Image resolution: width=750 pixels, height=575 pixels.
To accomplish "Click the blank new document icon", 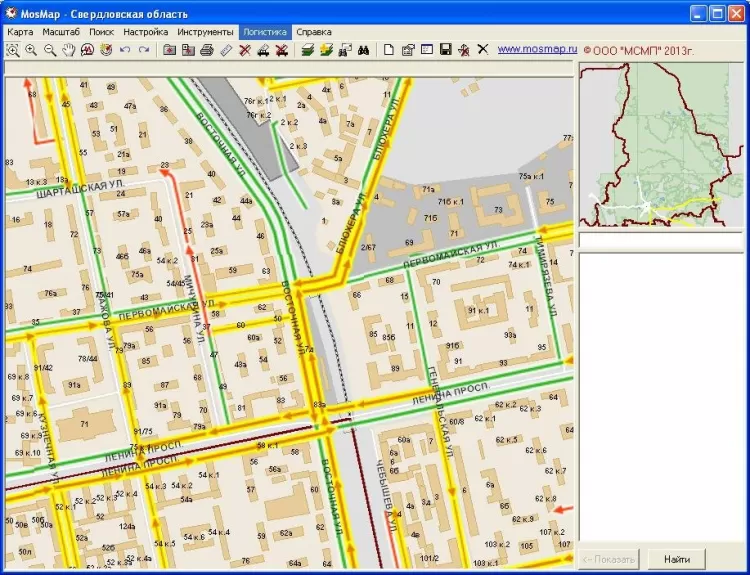I will point(389,50).
